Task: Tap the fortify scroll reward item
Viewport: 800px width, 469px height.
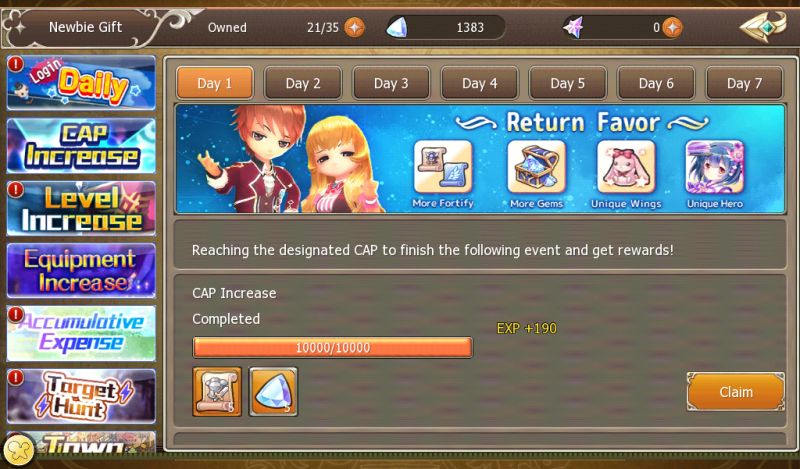Action: click(x=217, y=391)
